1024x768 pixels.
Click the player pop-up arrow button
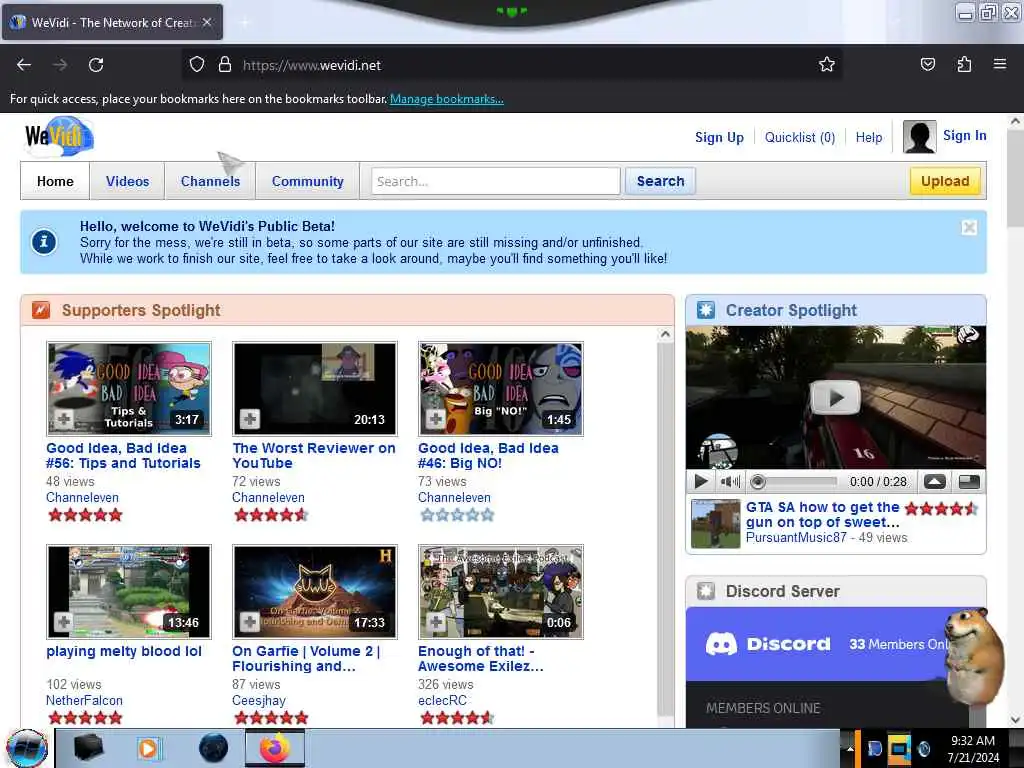pyautogui.click(x=935, y=482)
